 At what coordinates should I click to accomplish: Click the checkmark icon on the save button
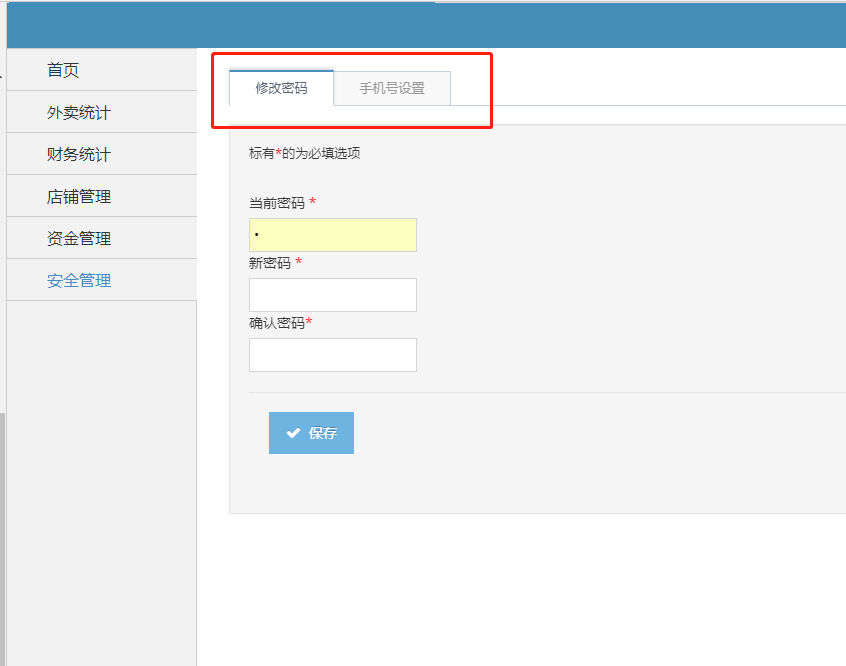tap(293, 433)
